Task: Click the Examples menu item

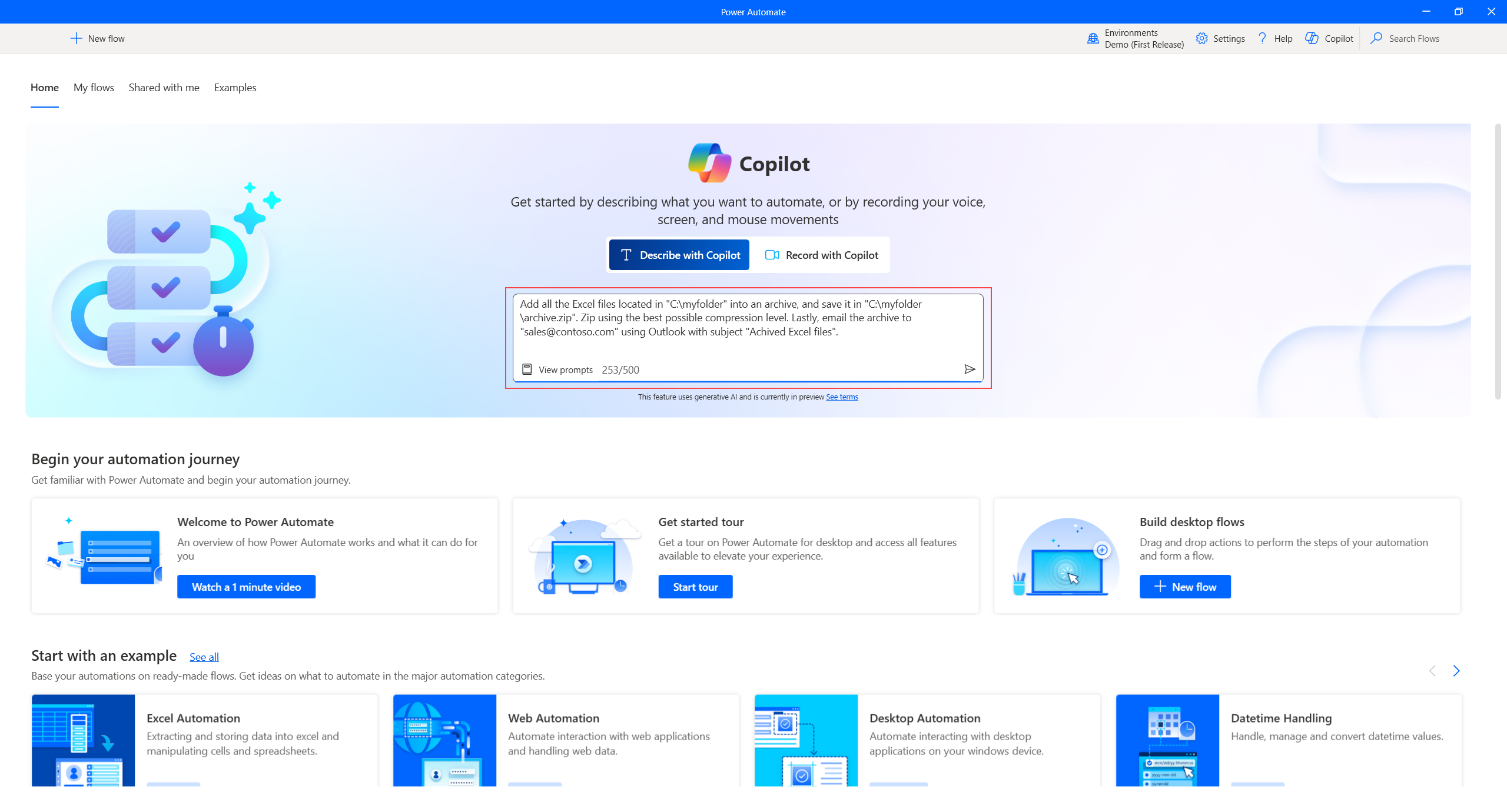Action: coord(235,87)
